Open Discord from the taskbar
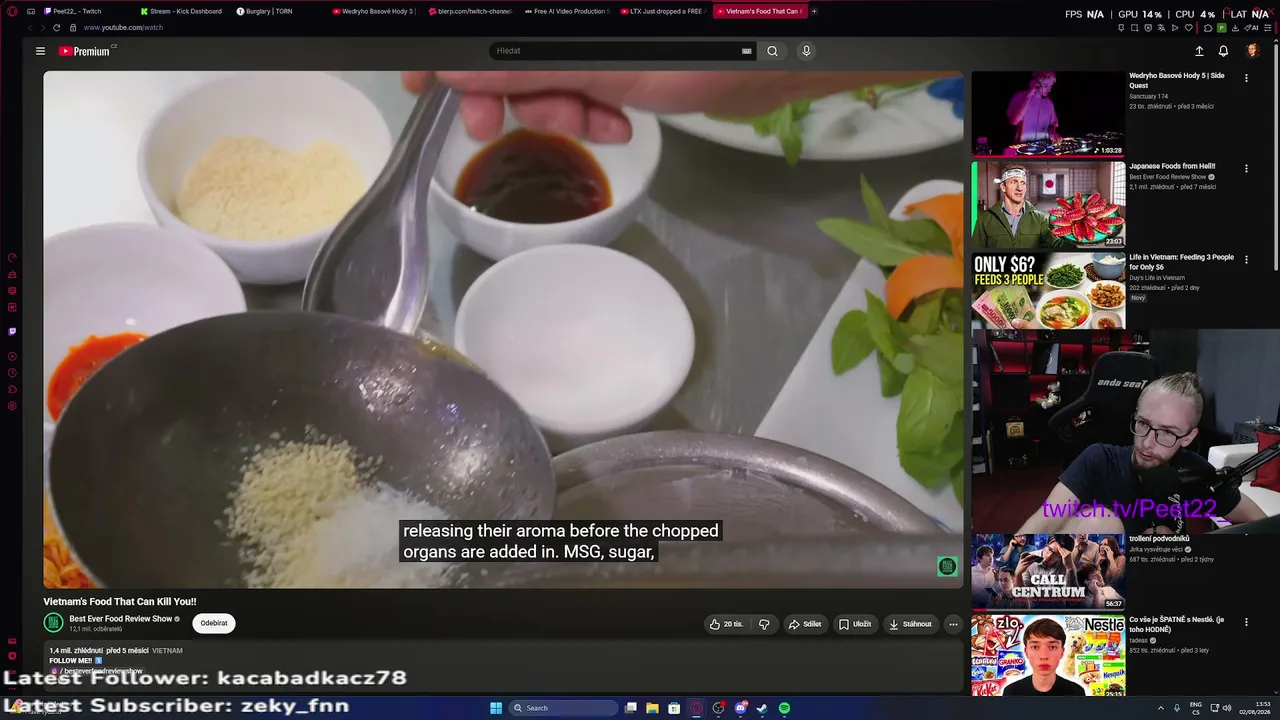Screen dimensions: 1280x720 [x=740, y=708]
